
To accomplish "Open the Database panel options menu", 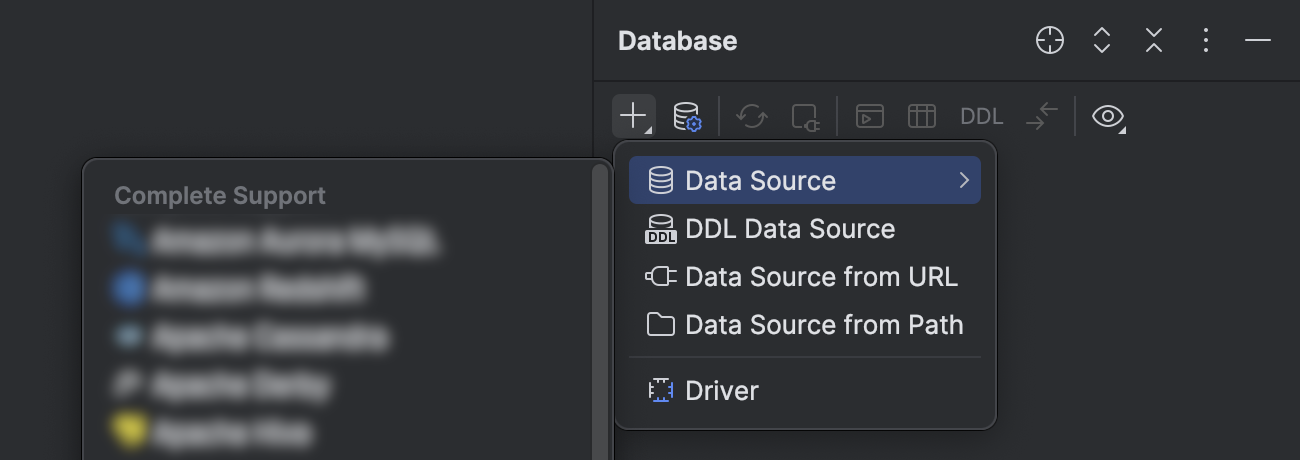I will (x=1206, y=41).
